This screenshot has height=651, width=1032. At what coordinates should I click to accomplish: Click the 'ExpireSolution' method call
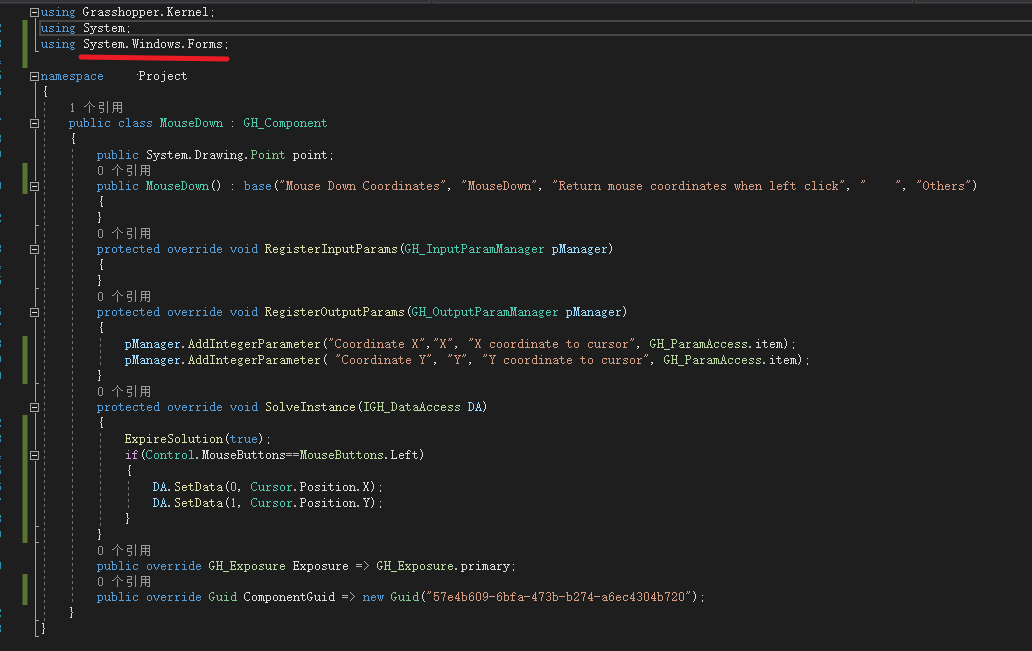(x=174, y=439)
